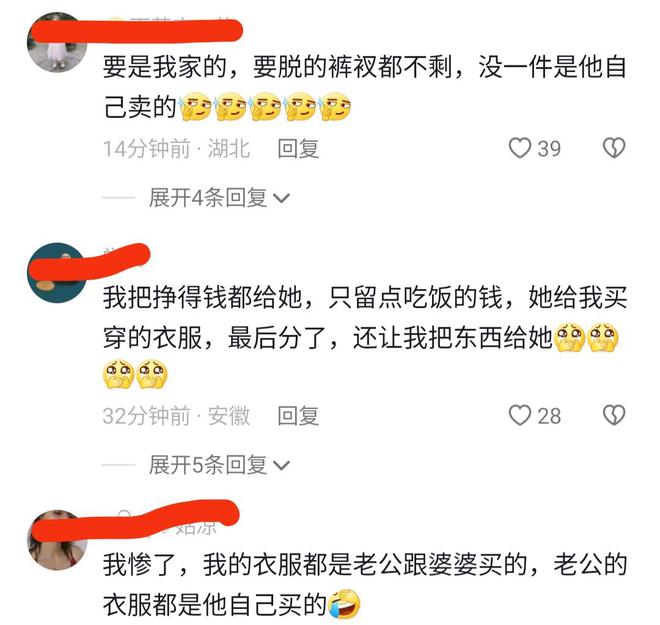Open the third commenter's avatar
The height and width of the screenshot is (625, 660).
click(x=57, y=540)
